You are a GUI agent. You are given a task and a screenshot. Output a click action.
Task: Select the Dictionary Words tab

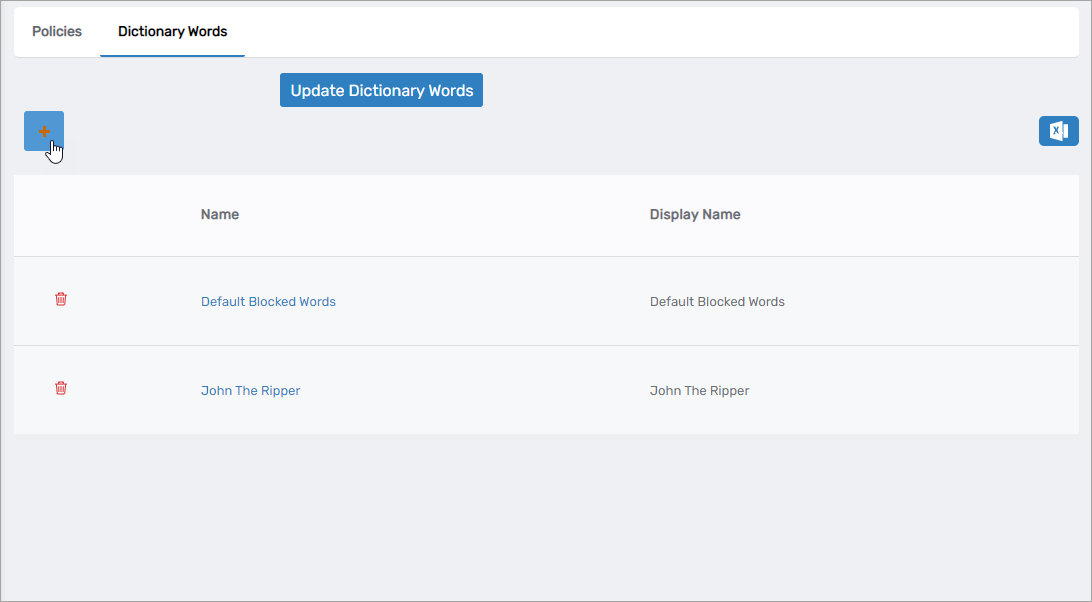pos(172,32)
